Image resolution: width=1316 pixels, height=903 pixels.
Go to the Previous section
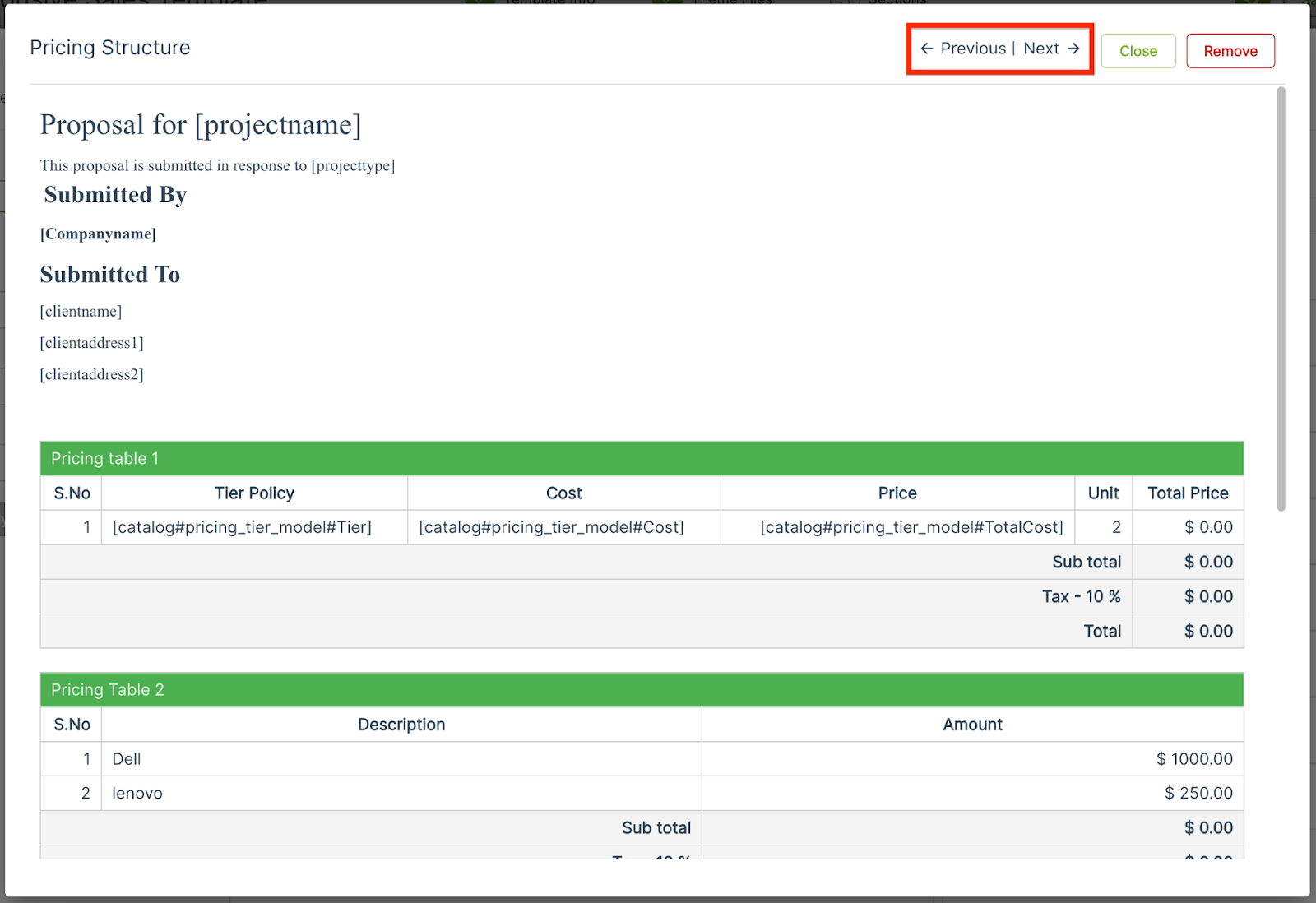973,49
